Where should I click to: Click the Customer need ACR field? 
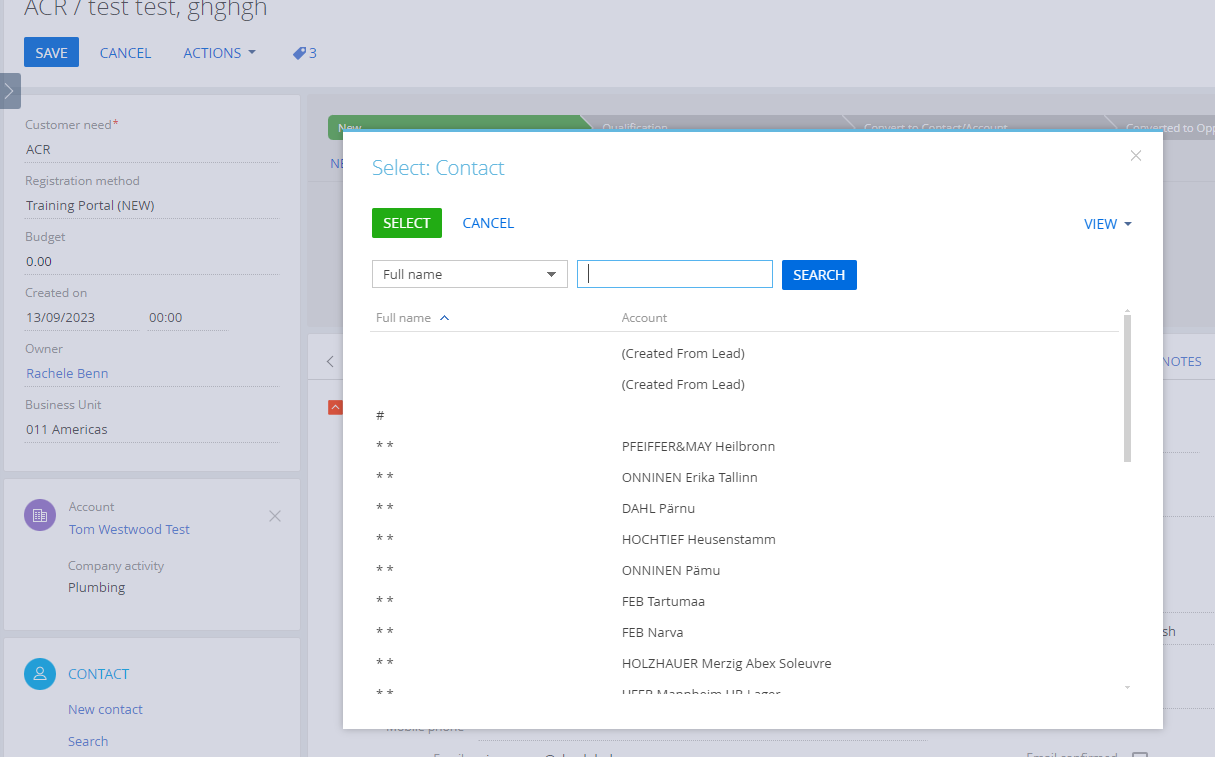(151, 149)
